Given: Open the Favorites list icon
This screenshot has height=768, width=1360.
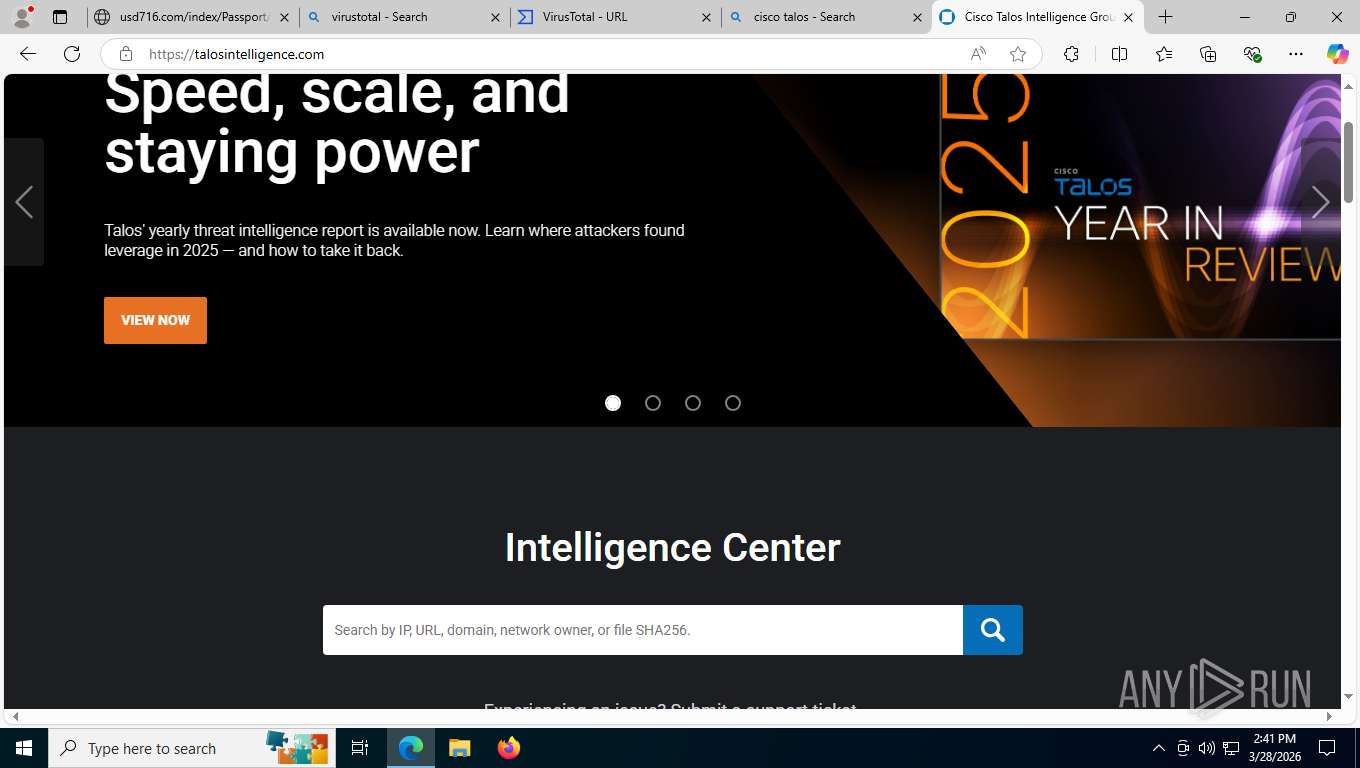Looking at the screenshot, I should 1164,54.
